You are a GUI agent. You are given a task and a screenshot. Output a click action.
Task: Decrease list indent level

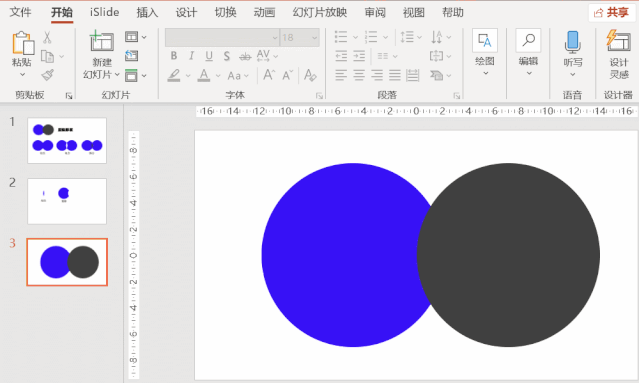(341, 56)
